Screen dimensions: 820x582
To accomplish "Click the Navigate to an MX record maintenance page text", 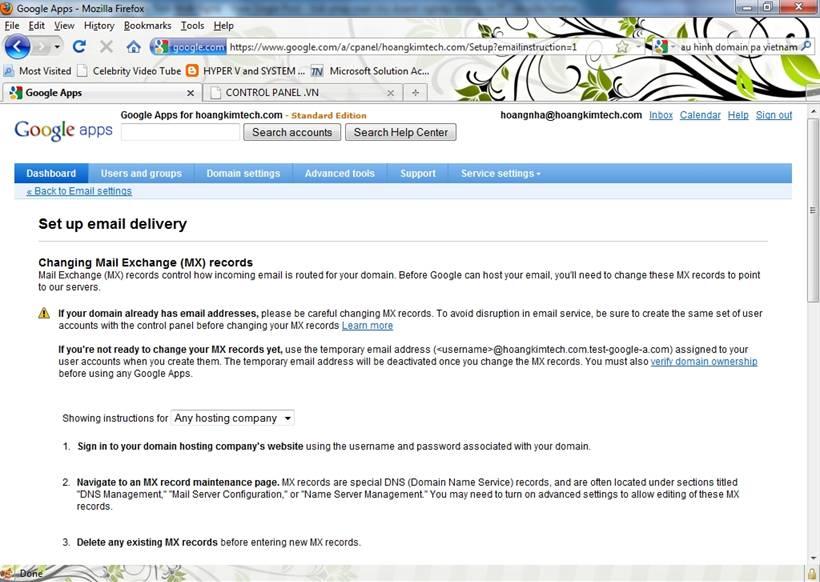I will click(x=178, y=482).
